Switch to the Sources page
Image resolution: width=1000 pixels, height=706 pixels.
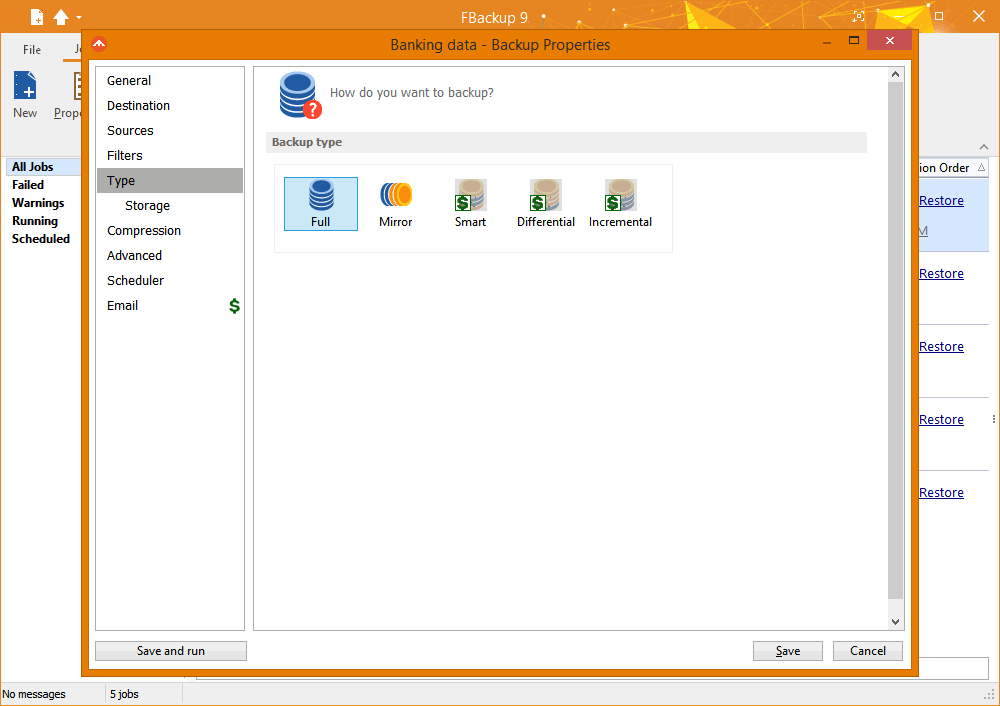(170, 131)
